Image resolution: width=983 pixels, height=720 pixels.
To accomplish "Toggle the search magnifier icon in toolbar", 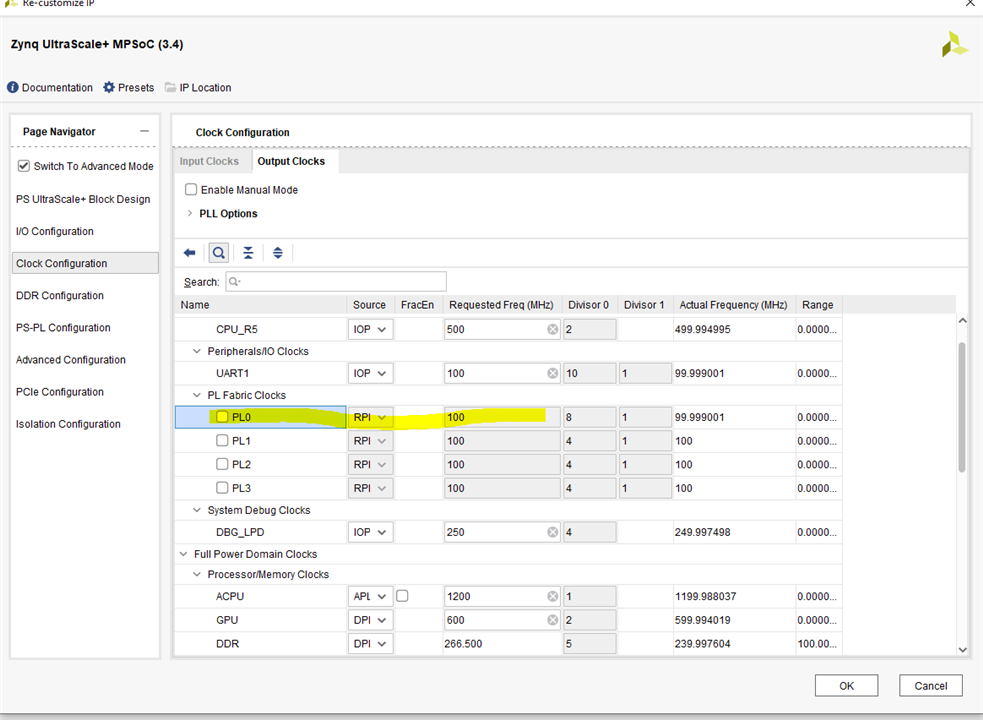I will click(218, 253).
